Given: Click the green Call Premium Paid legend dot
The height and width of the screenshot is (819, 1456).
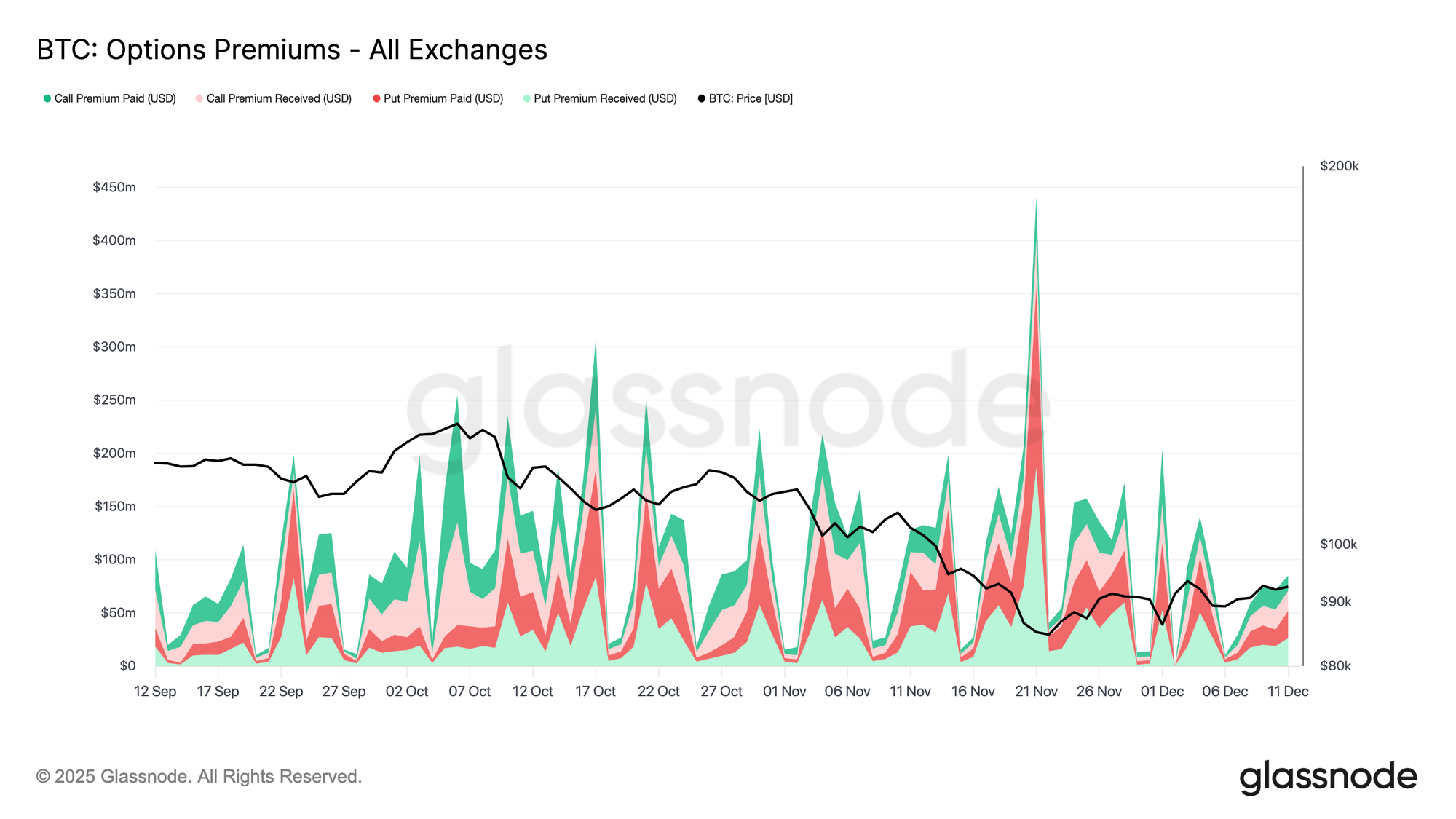Looking at the screenshot, I should [x=47, y=98].
